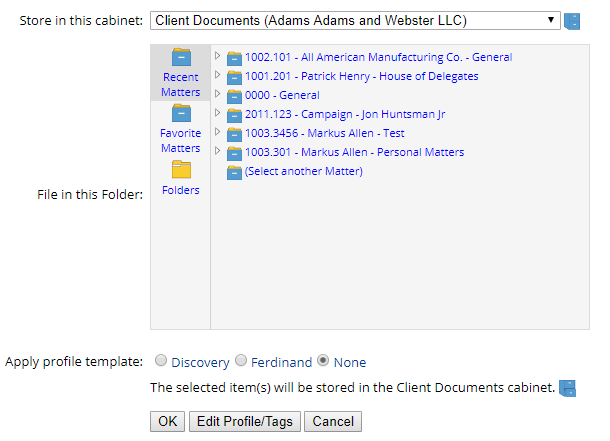Expand the 1003.3456 Markus Allen Test matter

point(218,132)
